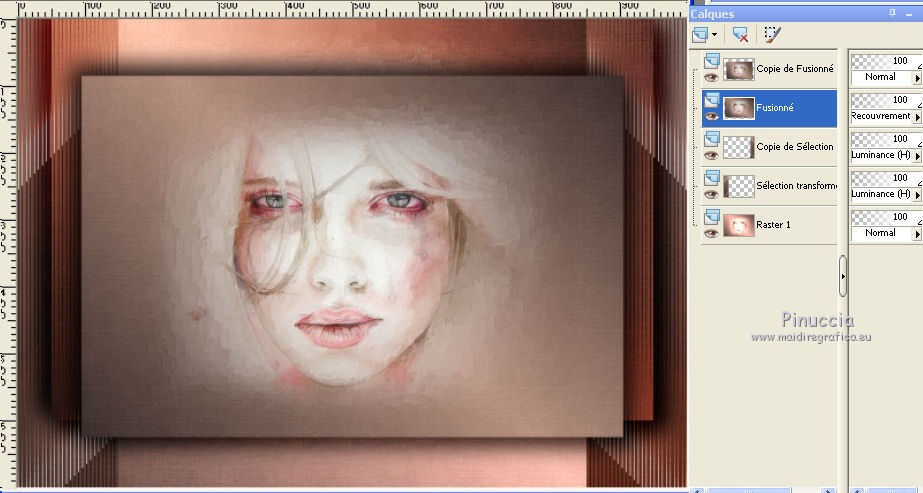Pin the Calques palette with the pushpin

click(x=893, y=13)
